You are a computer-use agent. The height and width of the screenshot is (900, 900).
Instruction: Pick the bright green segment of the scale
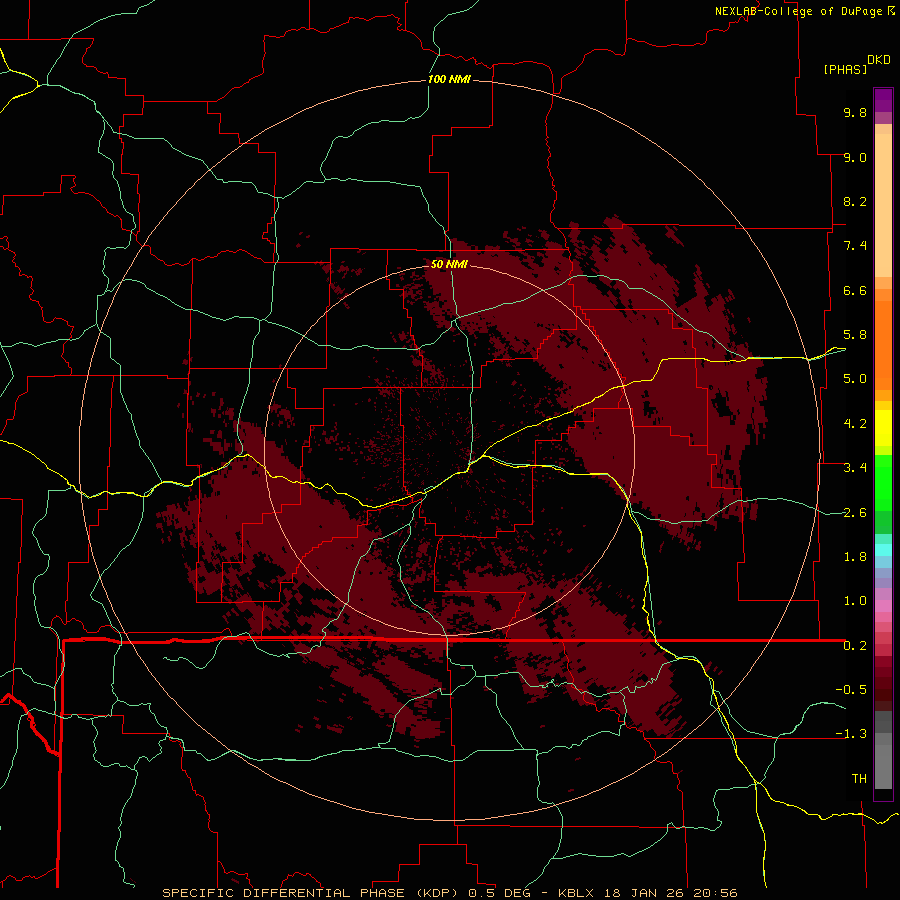(883, 482)
